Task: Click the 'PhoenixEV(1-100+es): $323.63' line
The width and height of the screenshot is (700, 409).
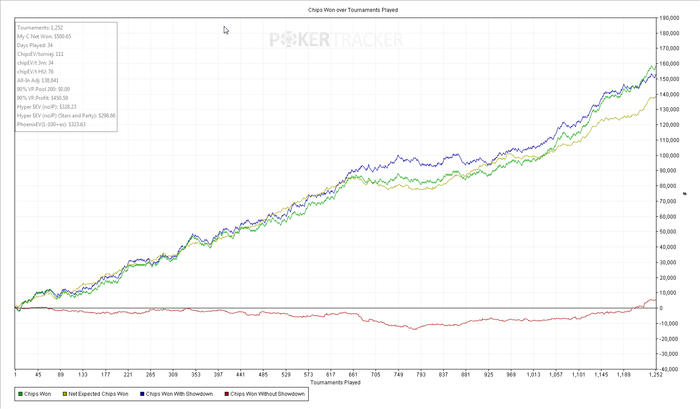Action: pyautogui.click(x=51, y=125)
